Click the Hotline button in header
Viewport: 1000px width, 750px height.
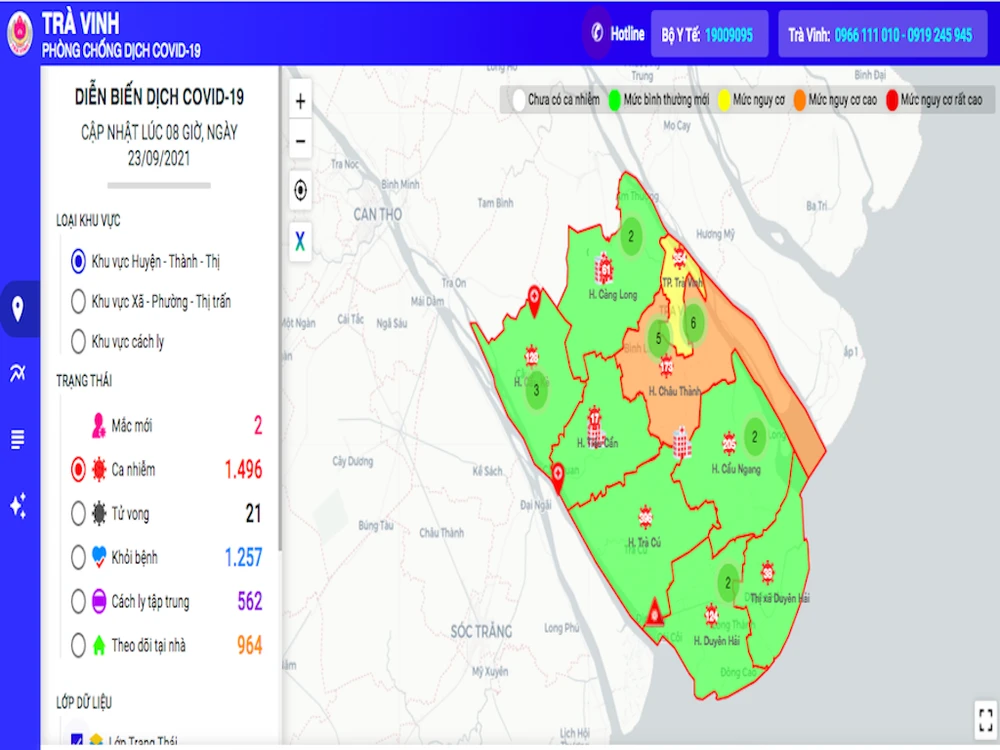point(616,34)
